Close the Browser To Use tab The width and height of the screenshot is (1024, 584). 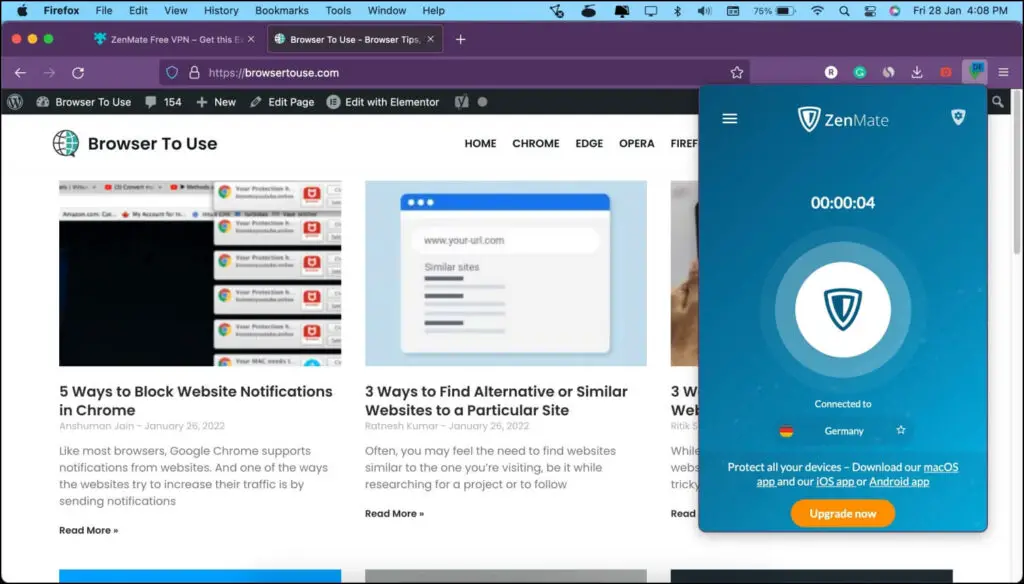(430, 39)
